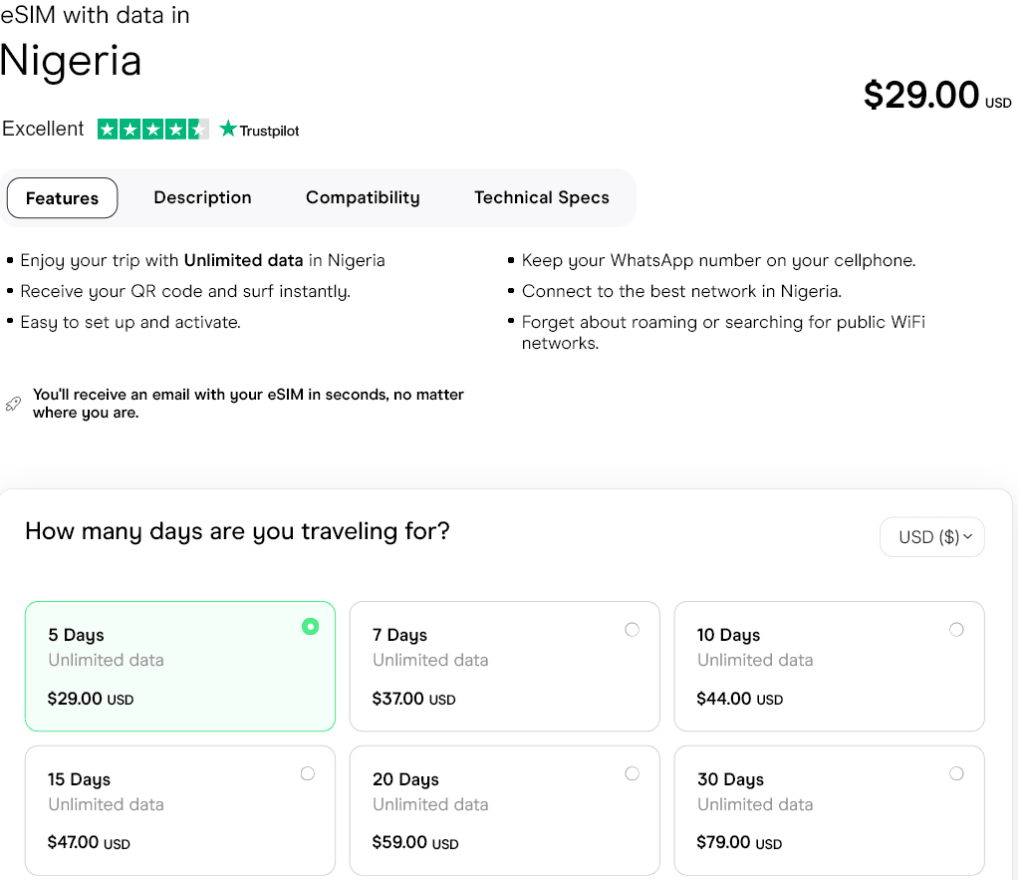Click the $29.00 USD price display
The height and width of the screenshot is (884, 1024).
[937, 95]
